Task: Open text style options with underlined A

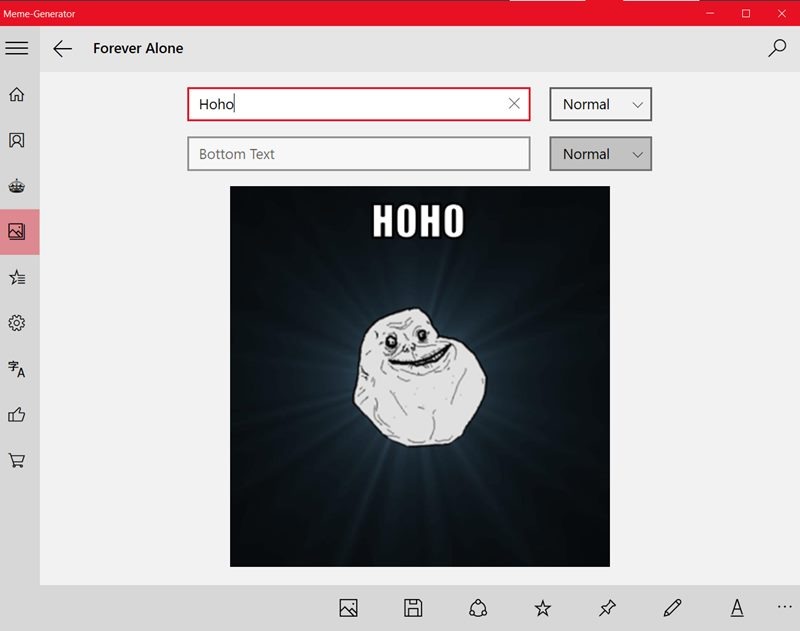Action: tap(735, 607)
